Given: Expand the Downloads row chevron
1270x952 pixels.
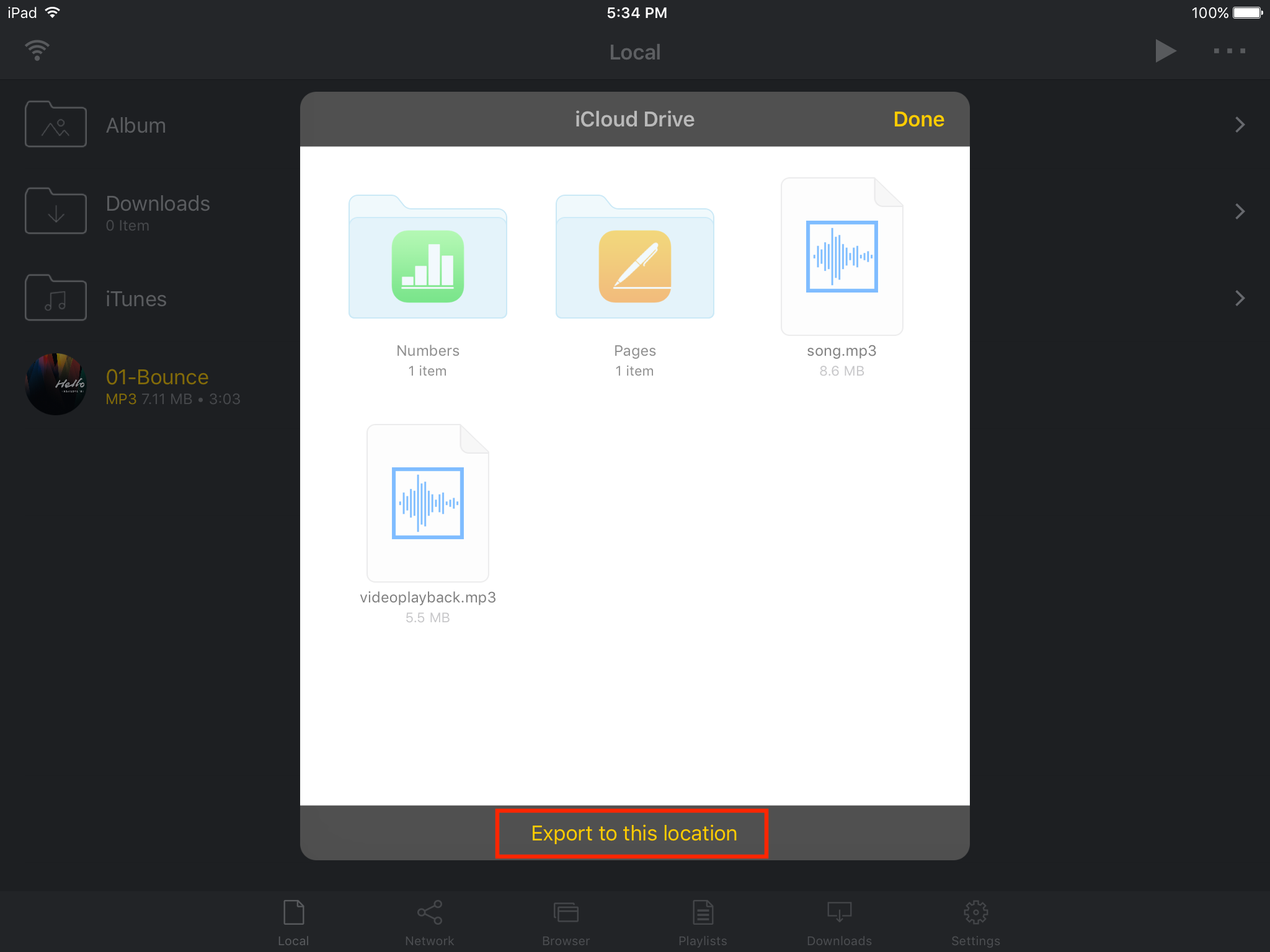Looking at the screenshot, I should point(1240,211).
